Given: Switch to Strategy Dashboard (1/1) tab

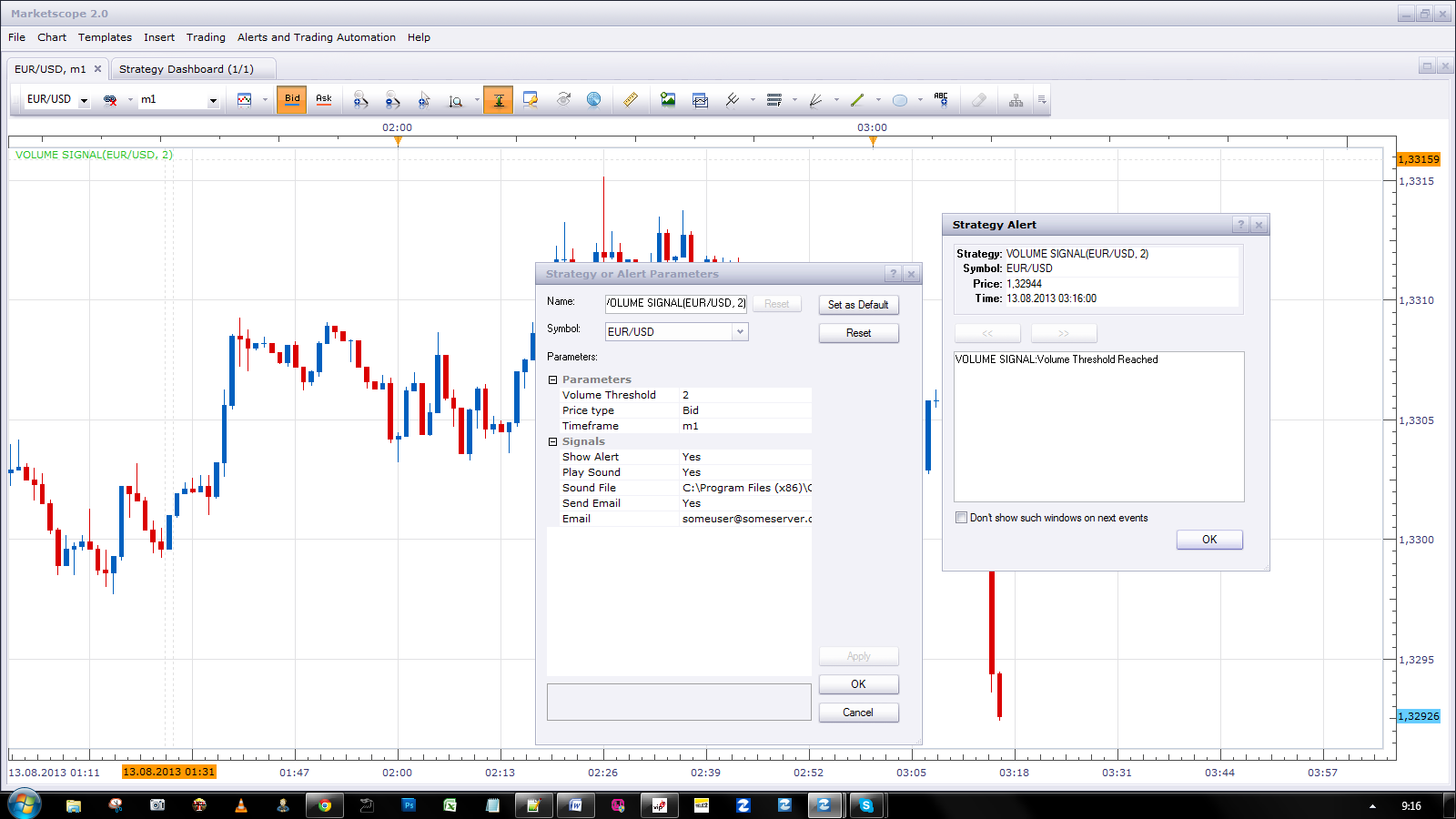Looking at the screenshot, I should [x=187, y=69].
